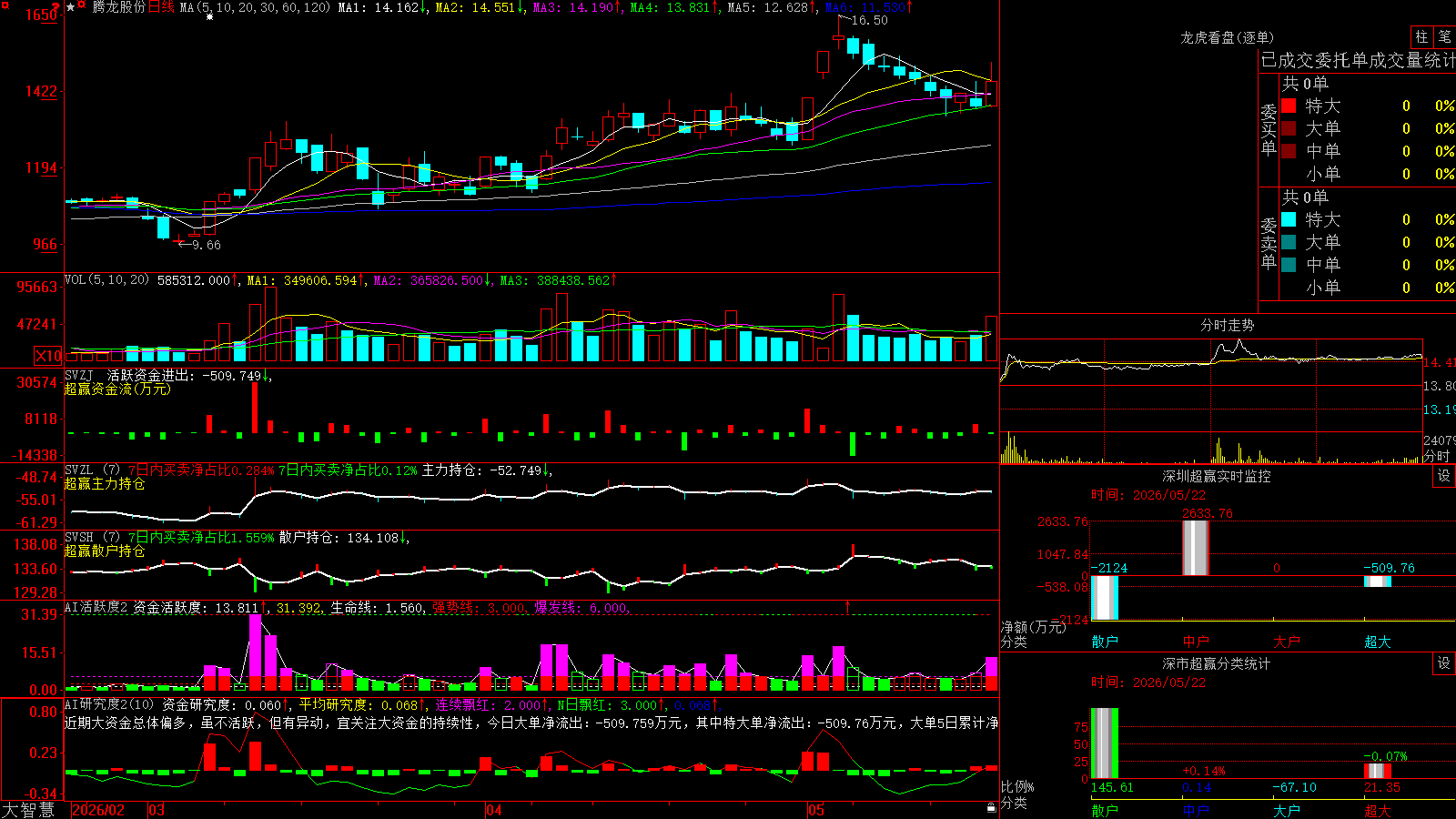
Task: Switch to the 笔 tab
Action: tap(1444, 36)
